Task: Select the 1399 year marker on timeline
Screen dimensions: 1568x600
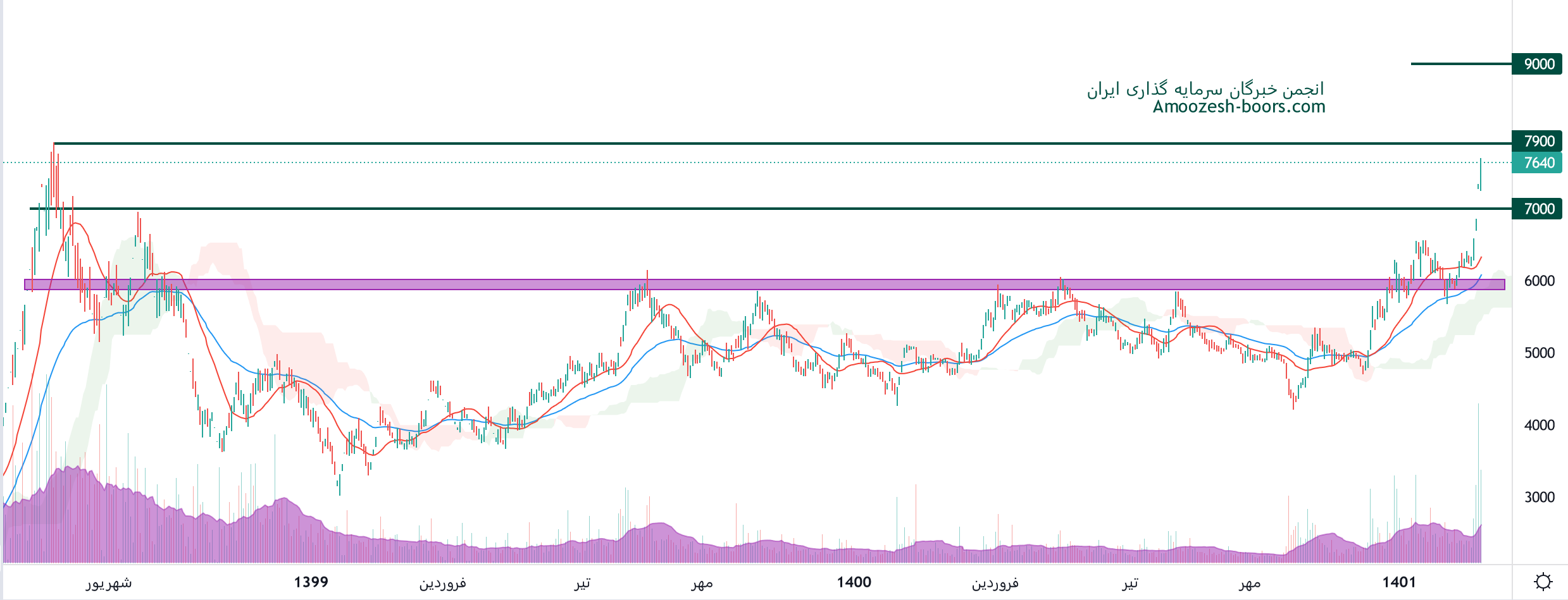Action: [311, 582]
